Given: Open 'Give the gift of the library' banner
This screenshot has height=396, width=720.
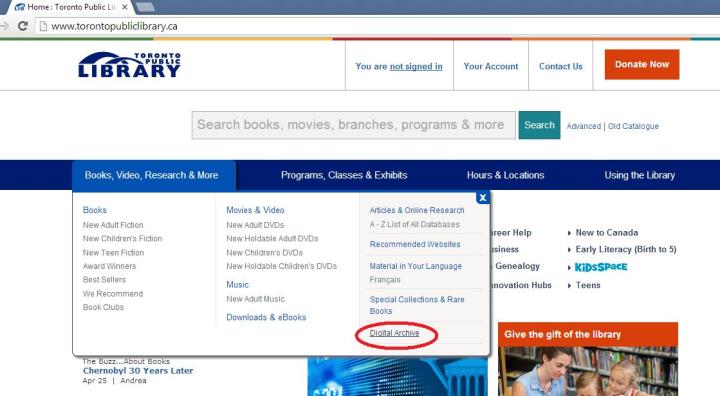Looking at the screenshot, I should pyautogui.click(x=588, y=334).
